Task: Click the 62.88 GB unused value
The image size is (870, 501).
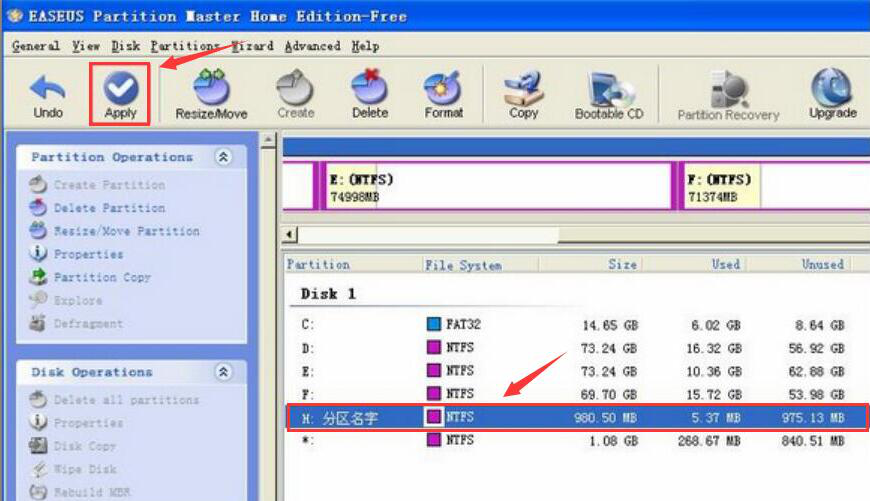Action: coord(816,371)
